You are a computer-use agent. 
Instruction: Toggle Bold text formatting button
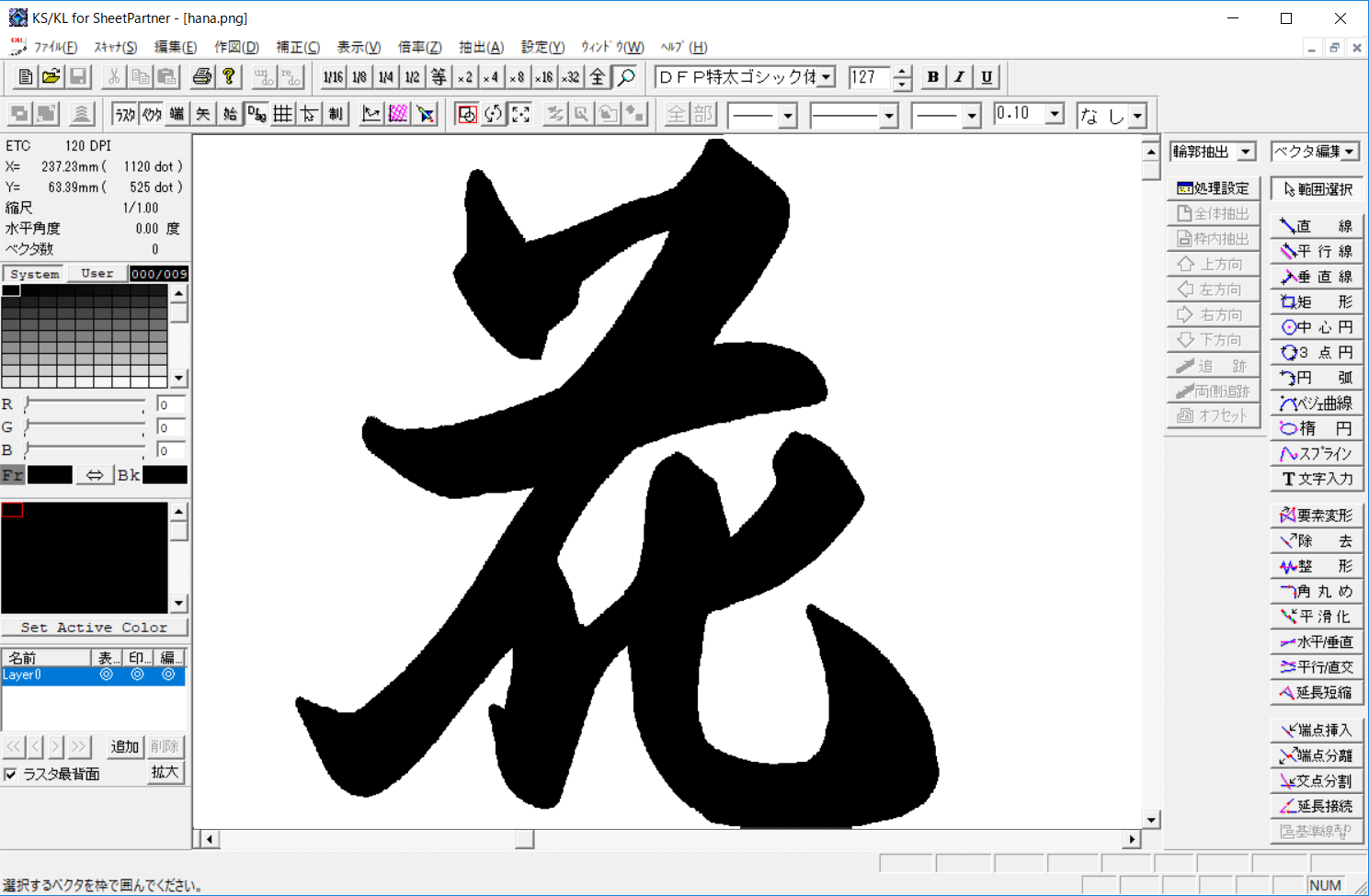pos(933,77)
